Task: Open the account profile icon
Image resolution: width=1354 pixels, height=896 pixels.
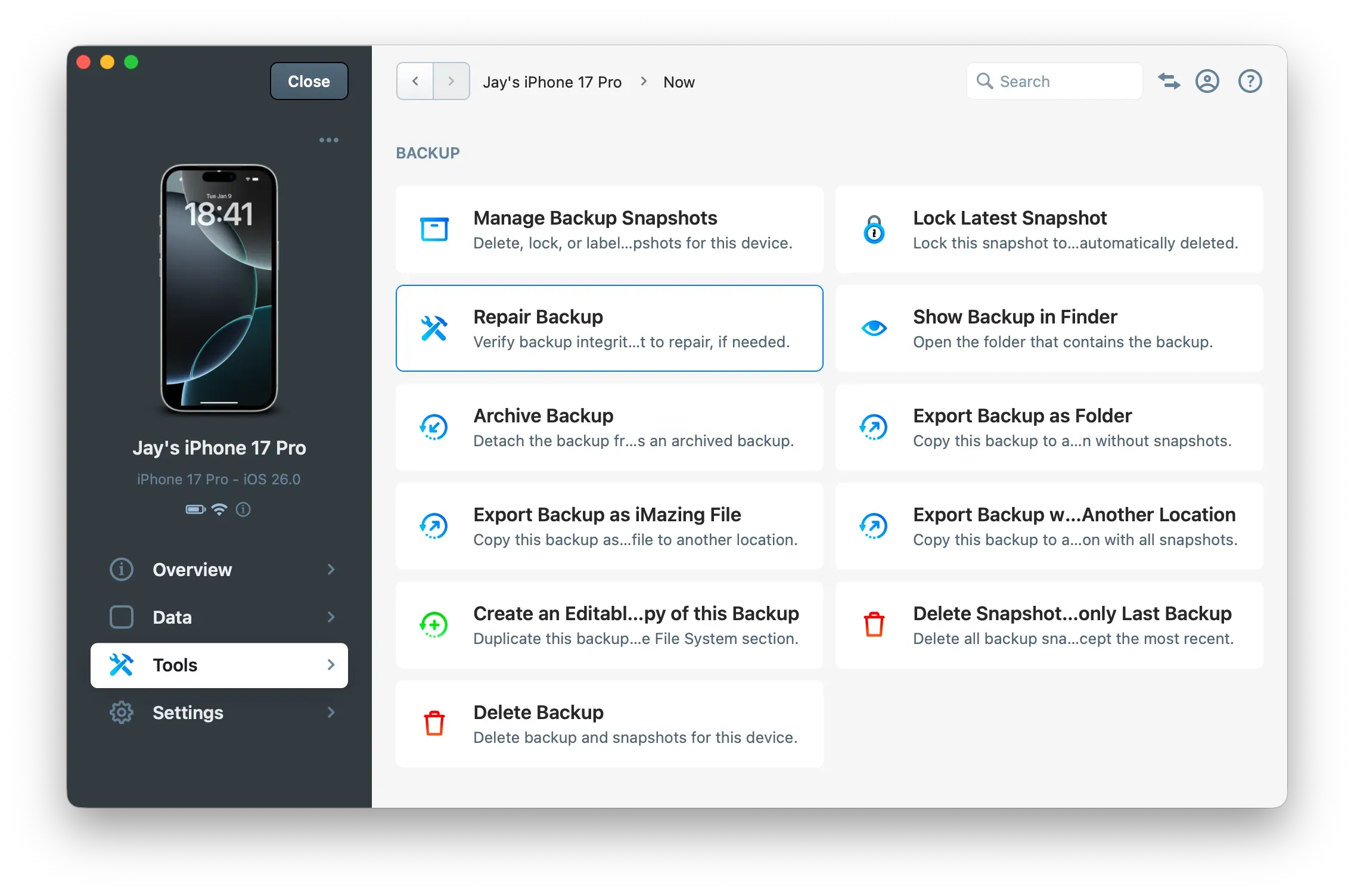Action: 1207,81
